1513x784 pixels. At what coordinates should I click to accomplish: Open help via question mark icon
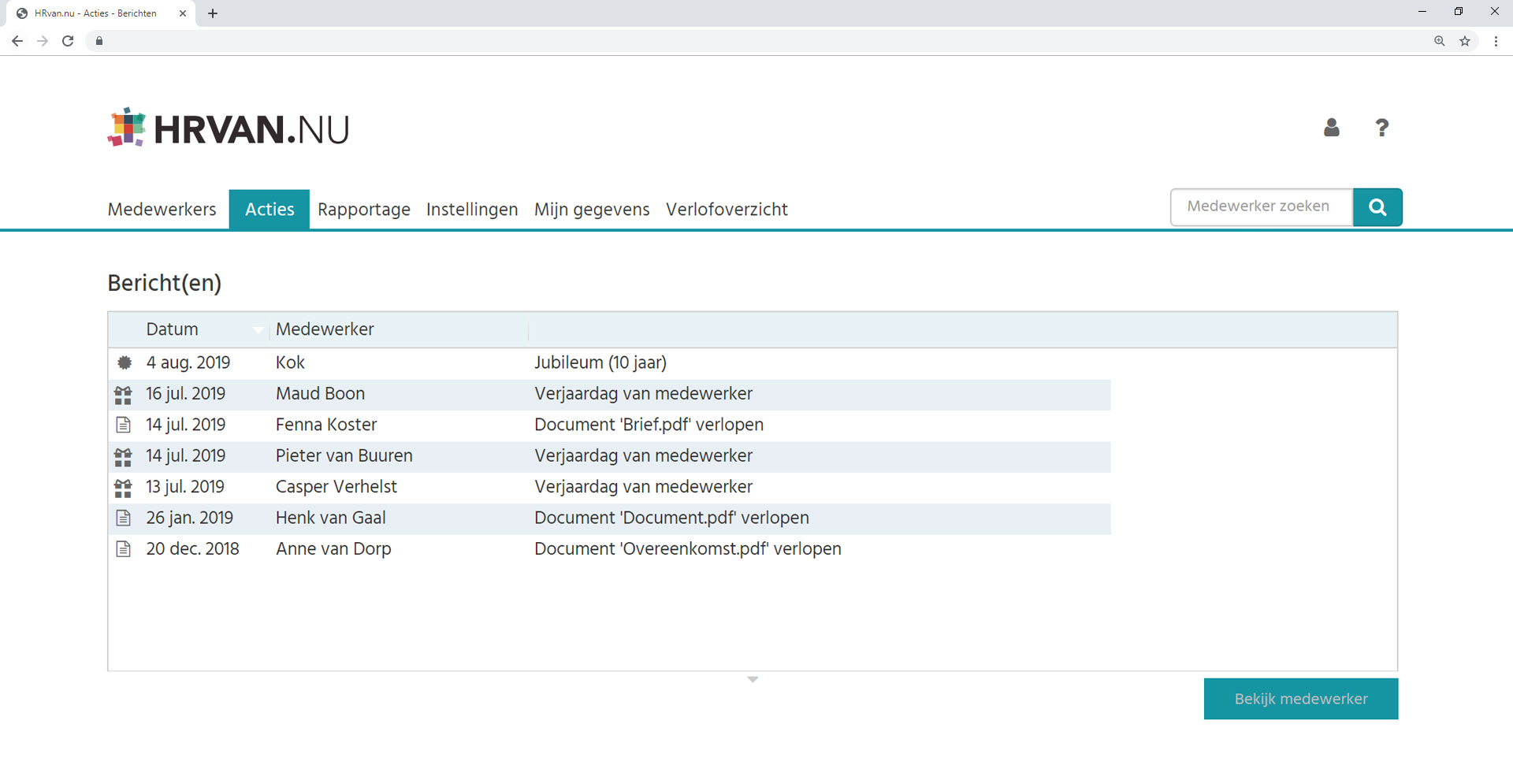tap(1381, 128)
